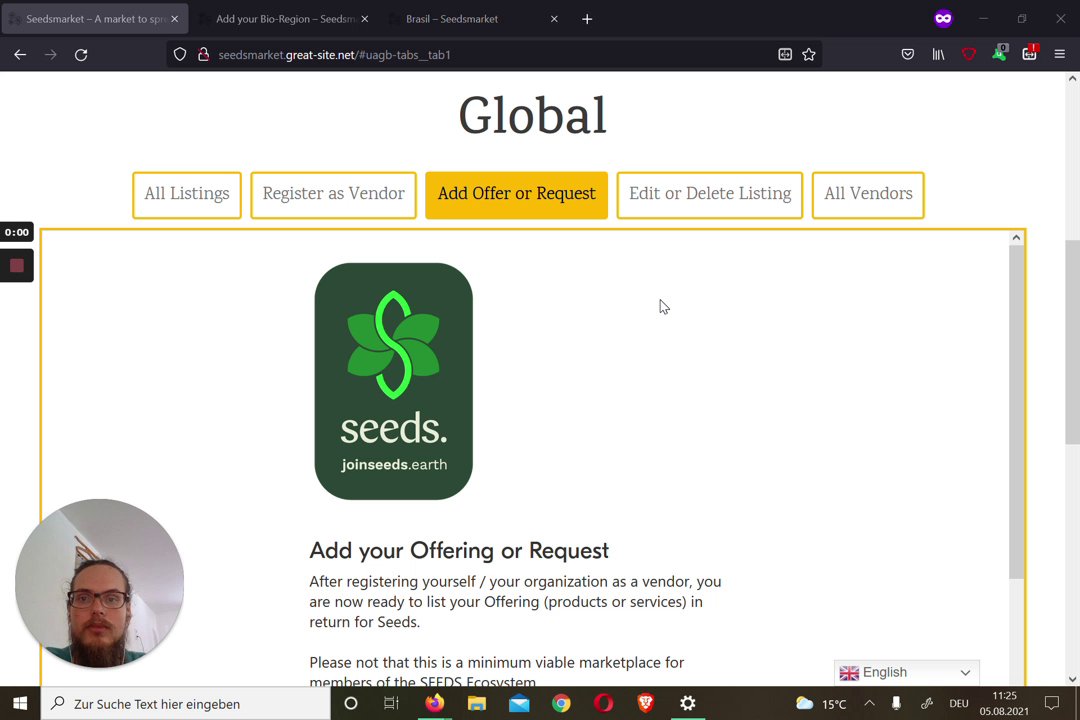Open Chrome from the taskbar
The image size is (1080, 720).
561,703
